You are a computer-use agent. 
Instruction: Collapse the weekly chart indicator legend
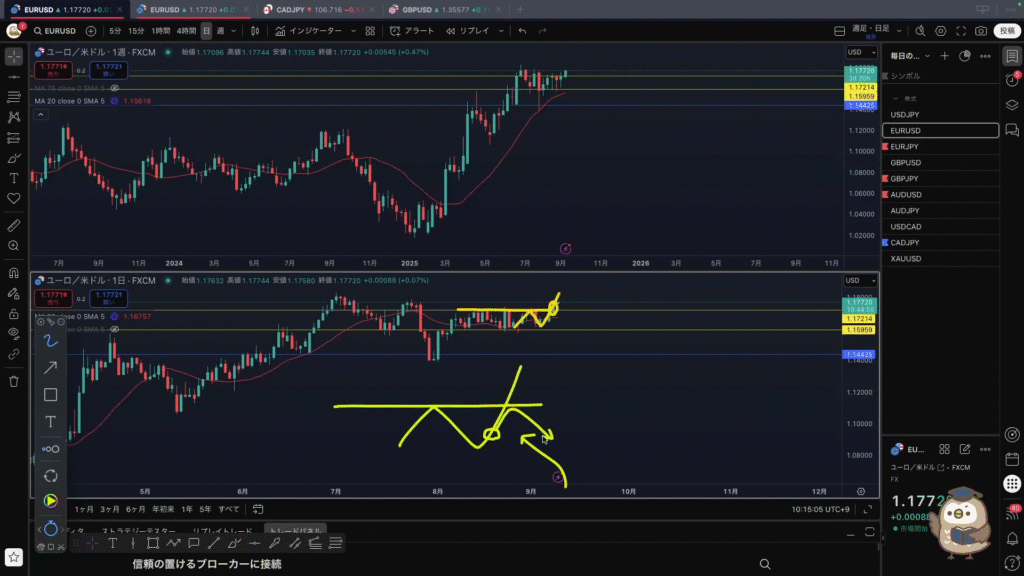click(x=40, y=115)
